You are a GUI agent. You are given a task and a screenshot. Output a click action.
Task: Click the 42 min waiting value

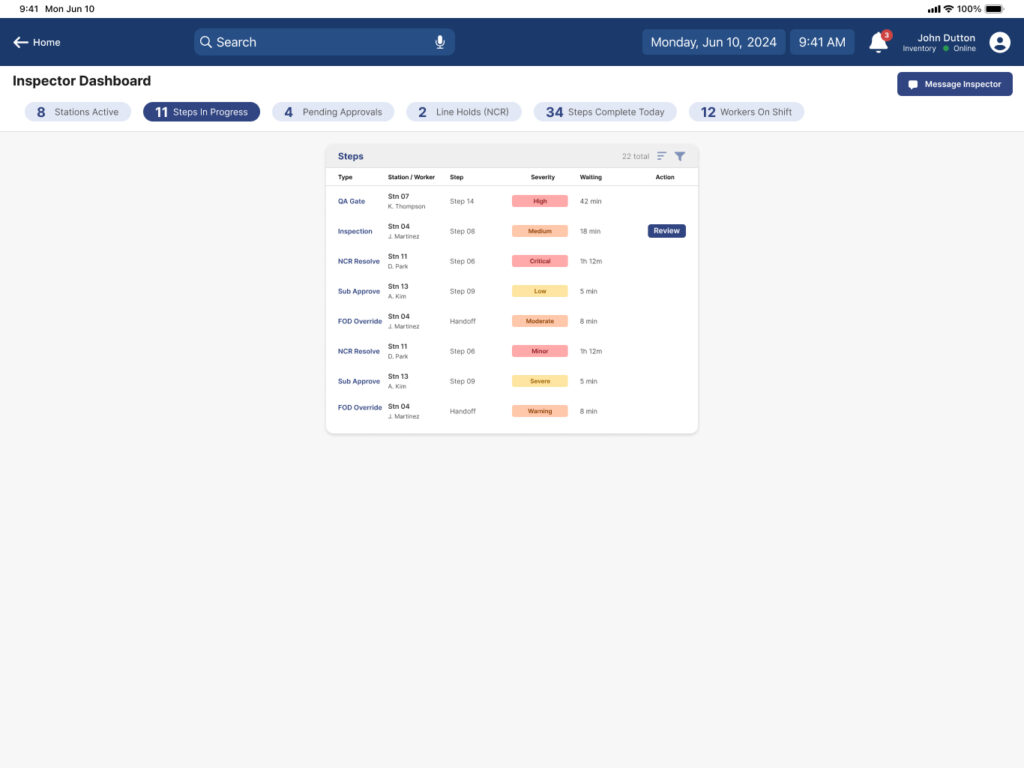click(590, 202)
